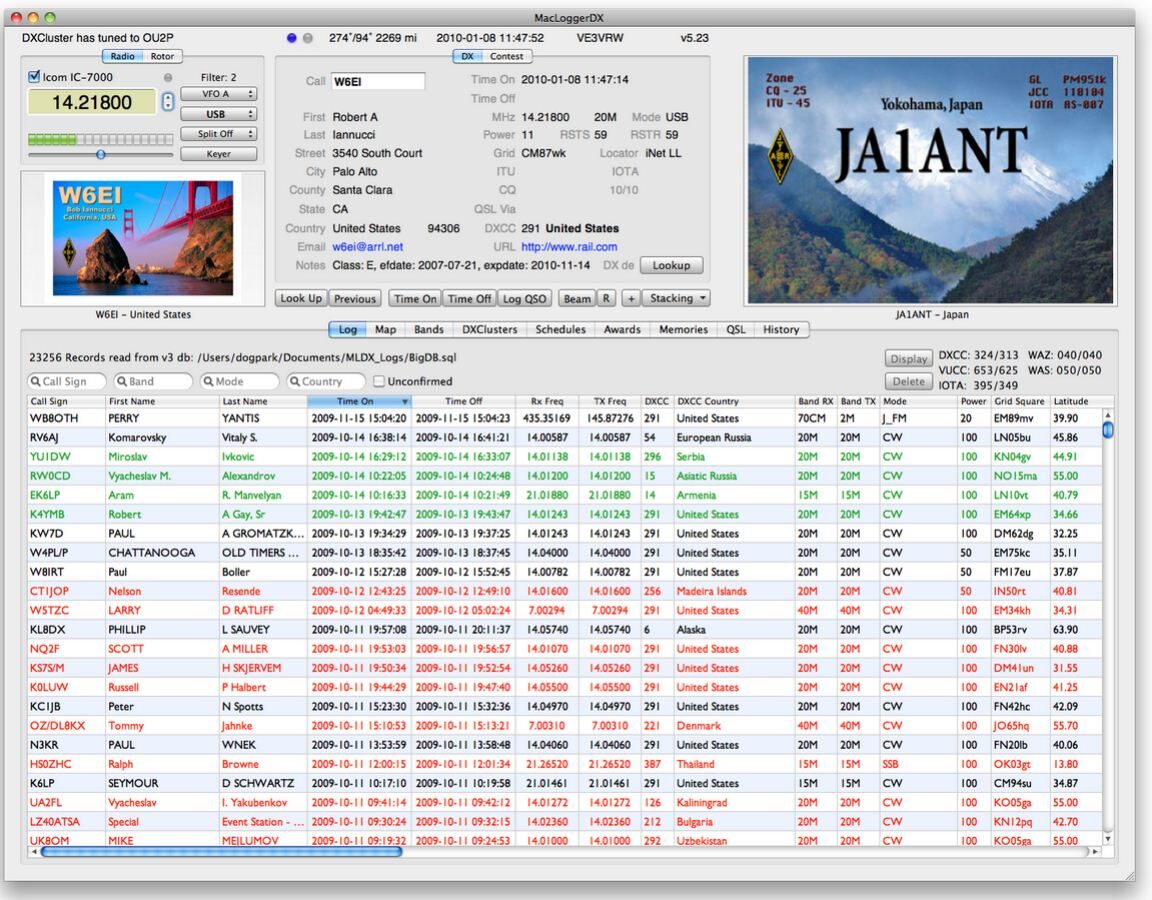Click the magnifier in Call Sign search

point(35,381)
